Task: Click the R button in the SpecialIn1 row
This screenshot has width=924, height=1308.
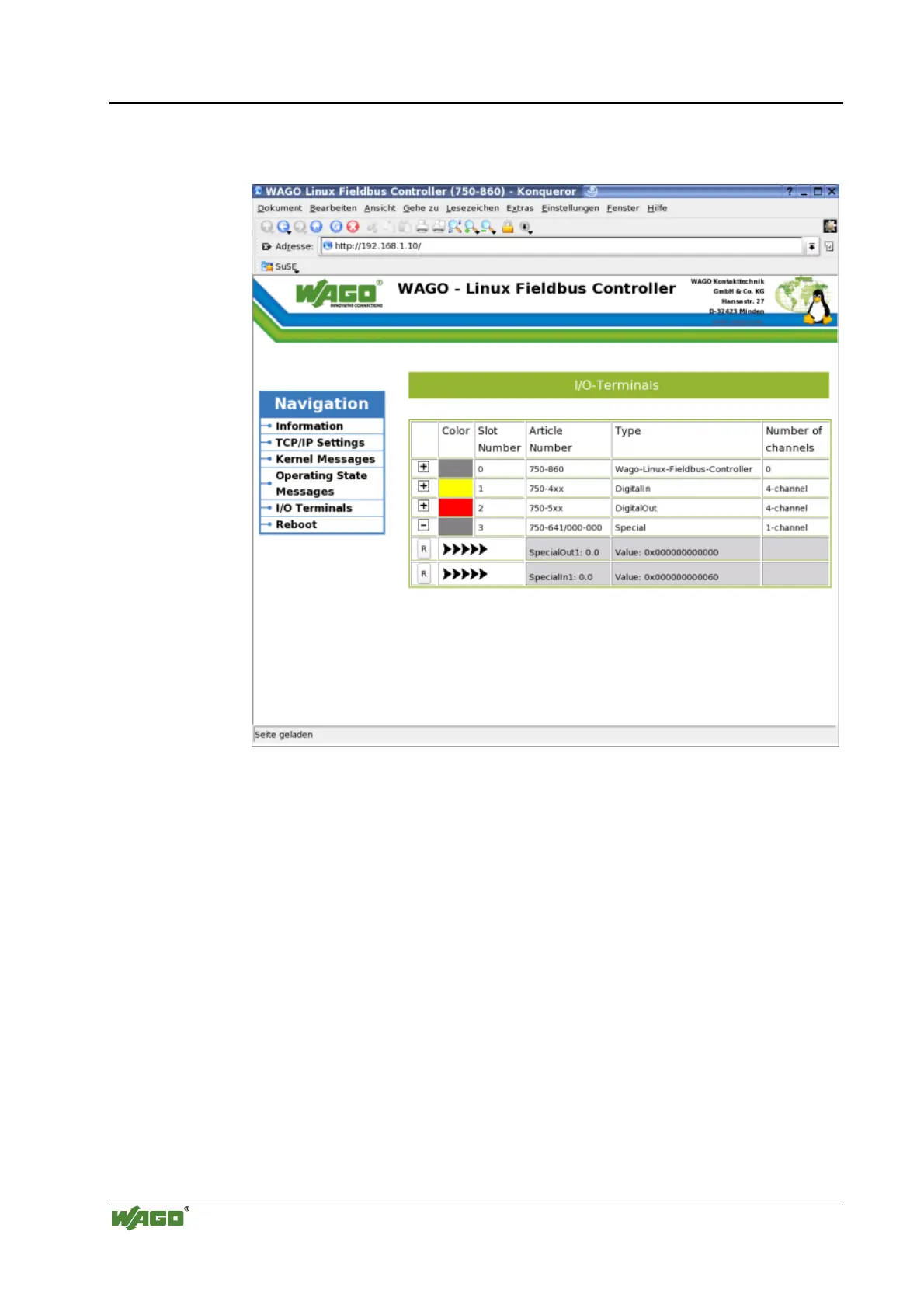Action: pyautogui.click(x=423, y=574)
